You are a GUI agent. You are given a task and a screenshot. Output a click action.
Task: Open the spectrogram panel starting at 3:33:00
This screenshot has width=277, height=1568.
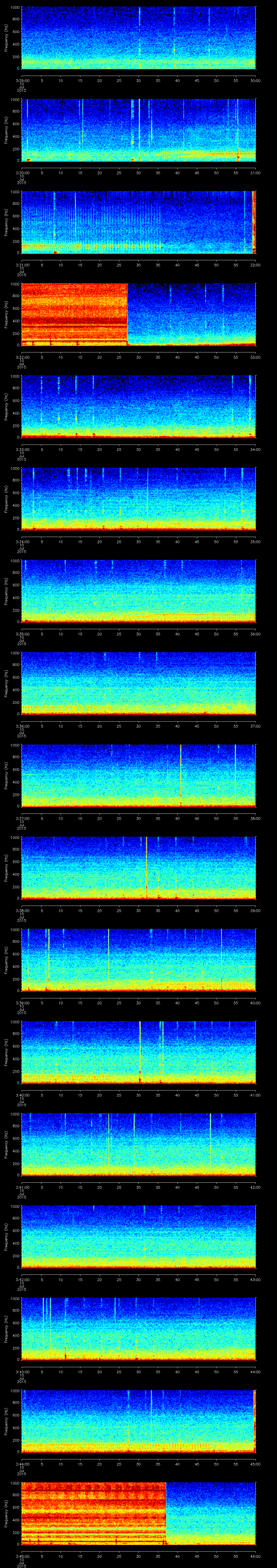click(x=138, y=407)
